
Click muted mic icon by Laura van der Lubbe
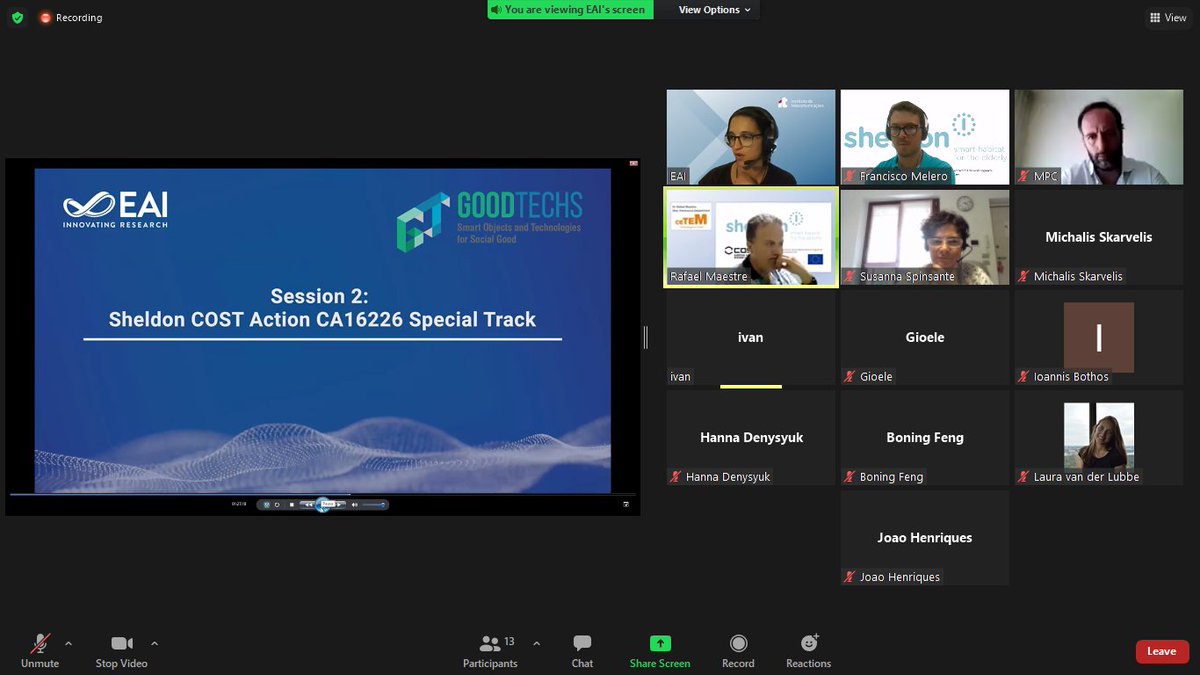coord(1024,476)
